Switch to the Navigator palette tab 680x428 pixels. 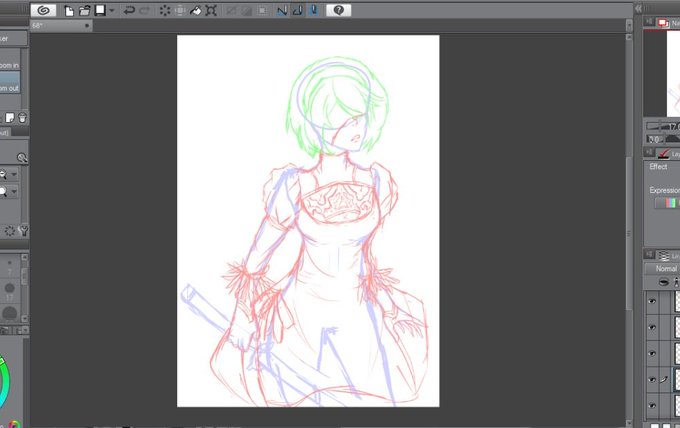669,23
